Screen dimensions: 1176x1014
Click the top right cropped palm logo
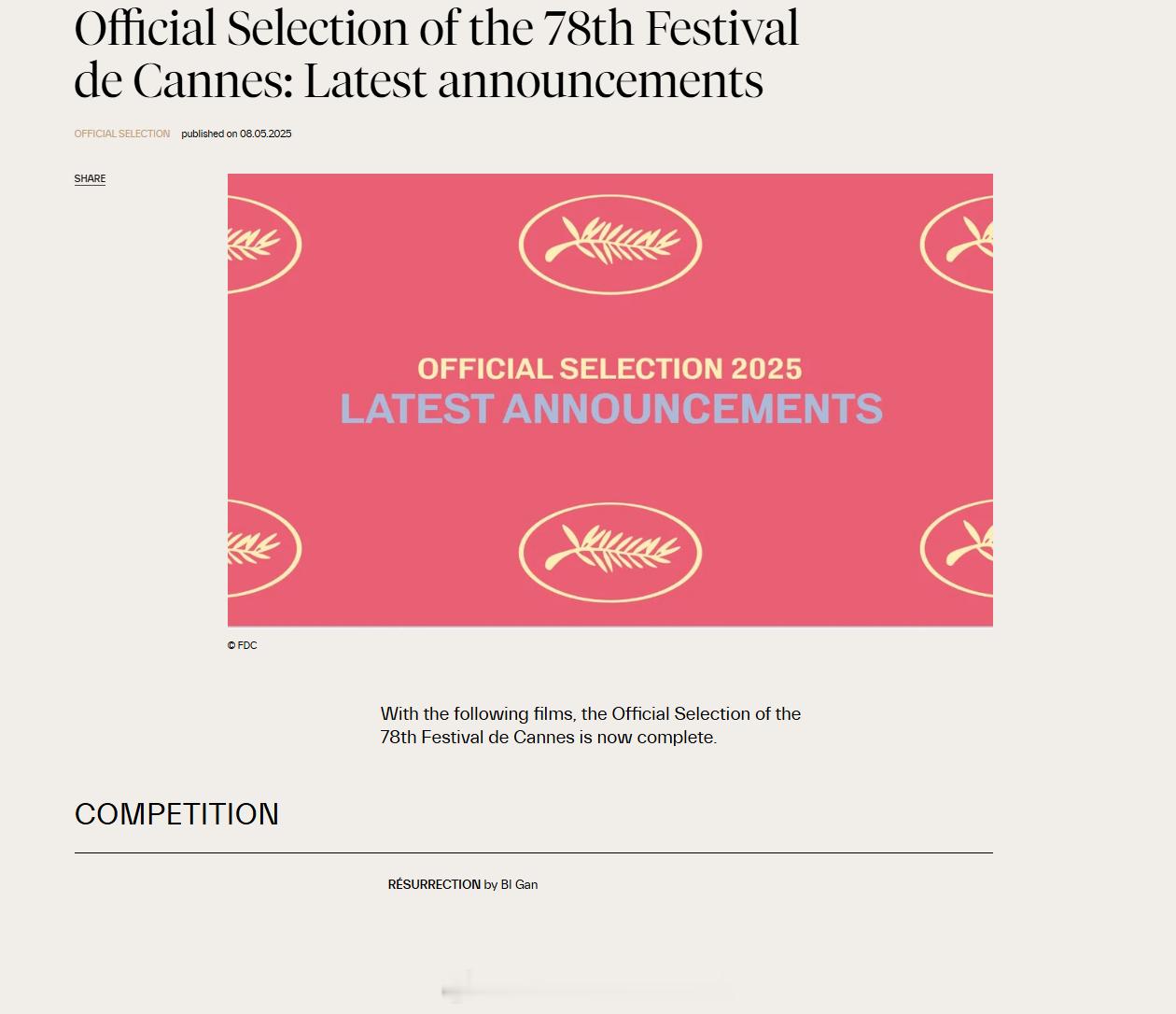tap(957, 245)
